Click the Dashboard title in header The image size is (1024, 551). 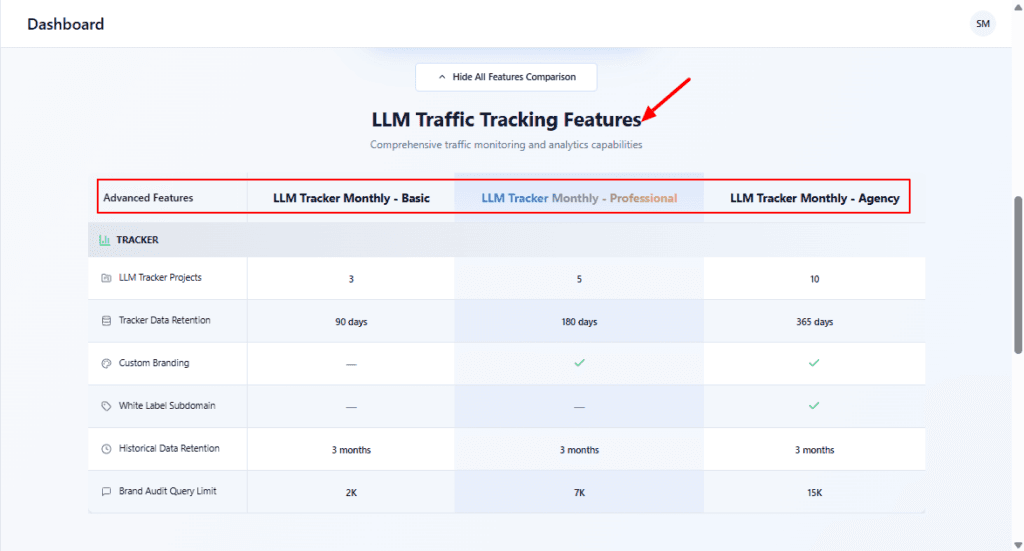coord(65,24)
